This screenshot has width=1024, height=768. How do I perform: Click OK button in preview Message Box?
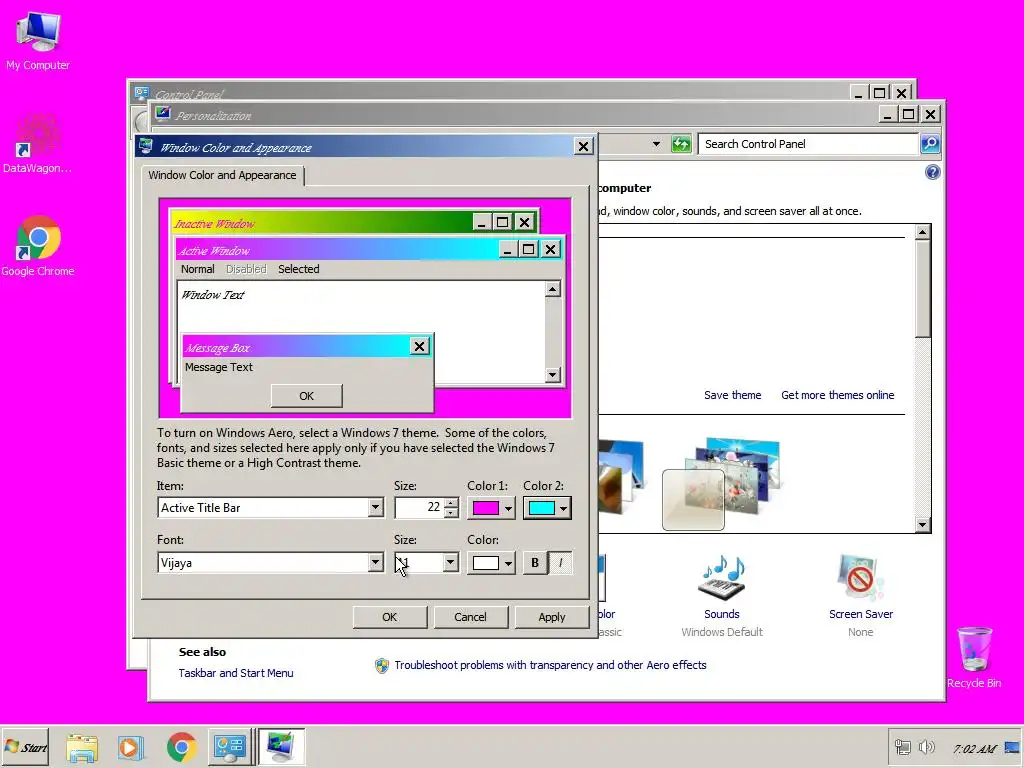[x=306, y=396]
